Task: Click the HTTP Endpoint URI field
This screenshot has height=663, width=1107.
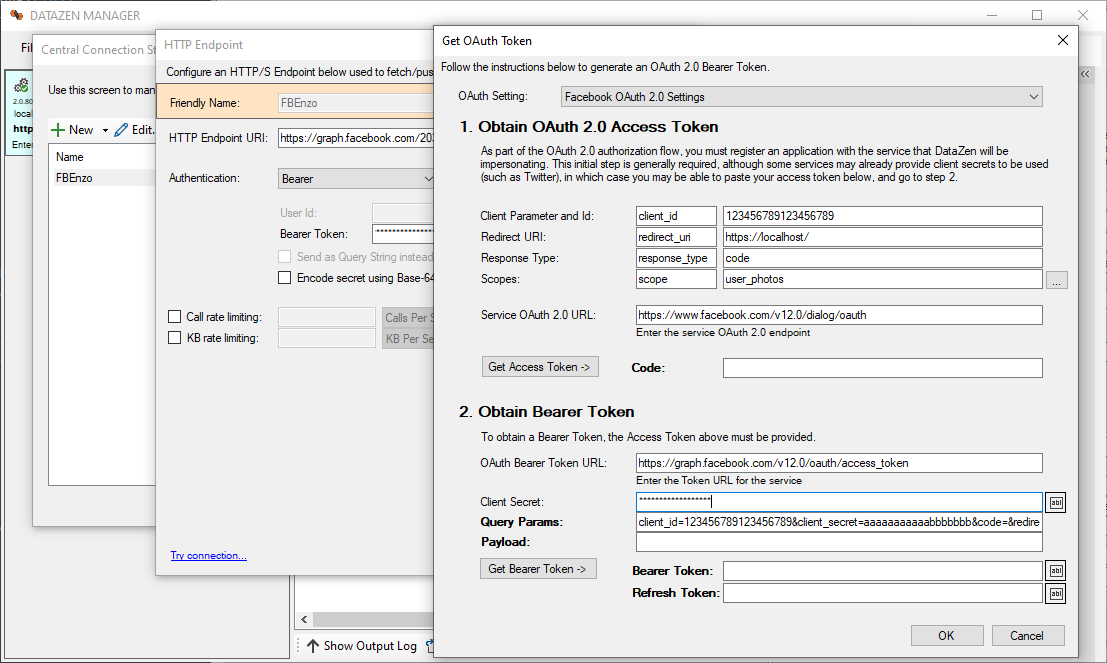Action: pos(356,138)
